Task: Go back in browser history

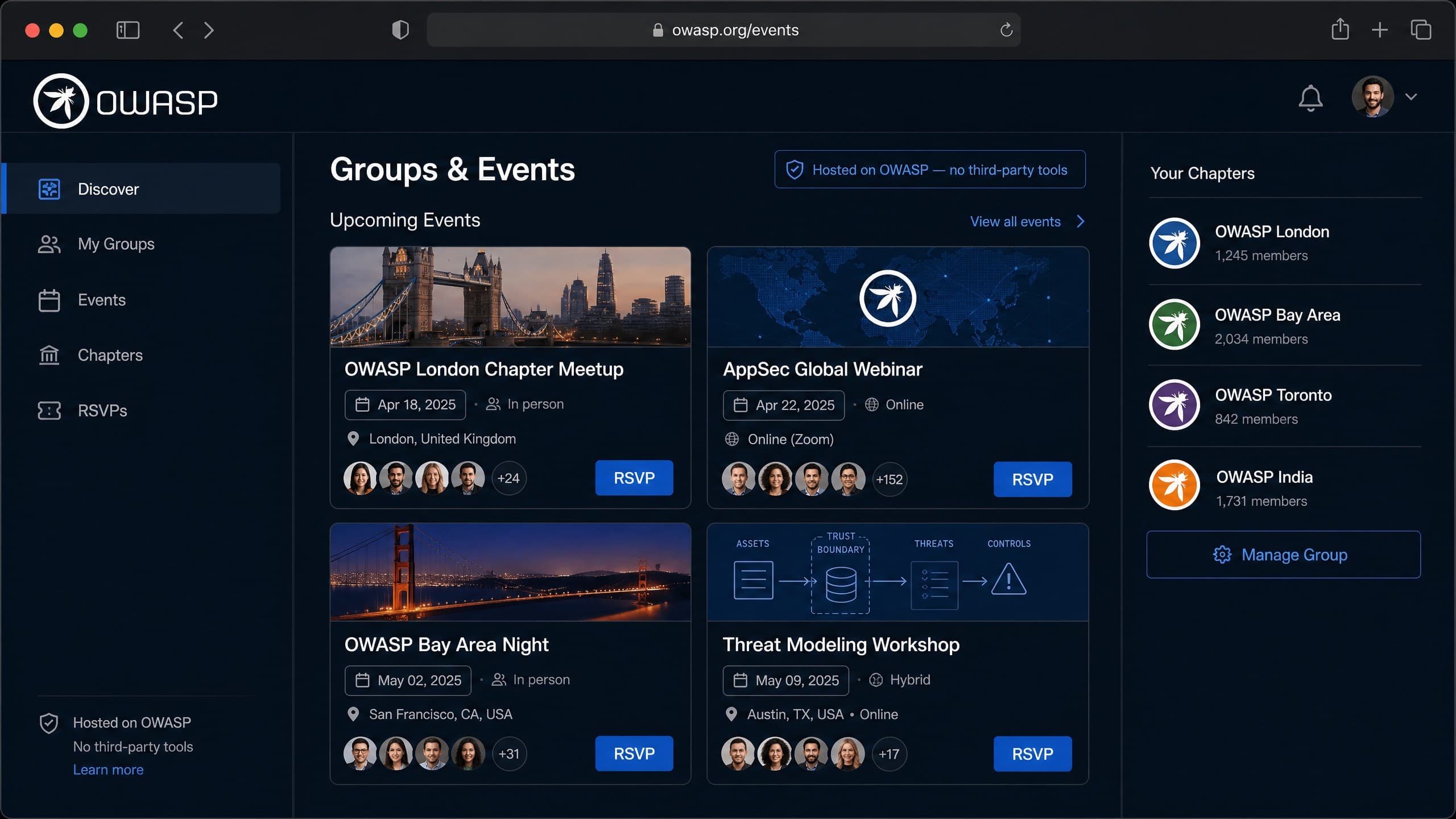Action: 178,30
